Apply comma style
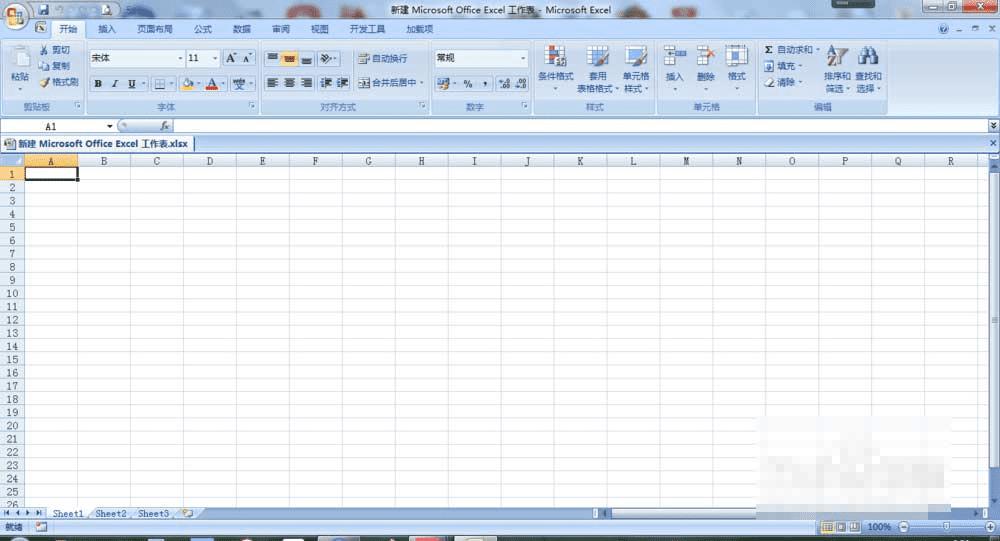 tap(485, 84)
